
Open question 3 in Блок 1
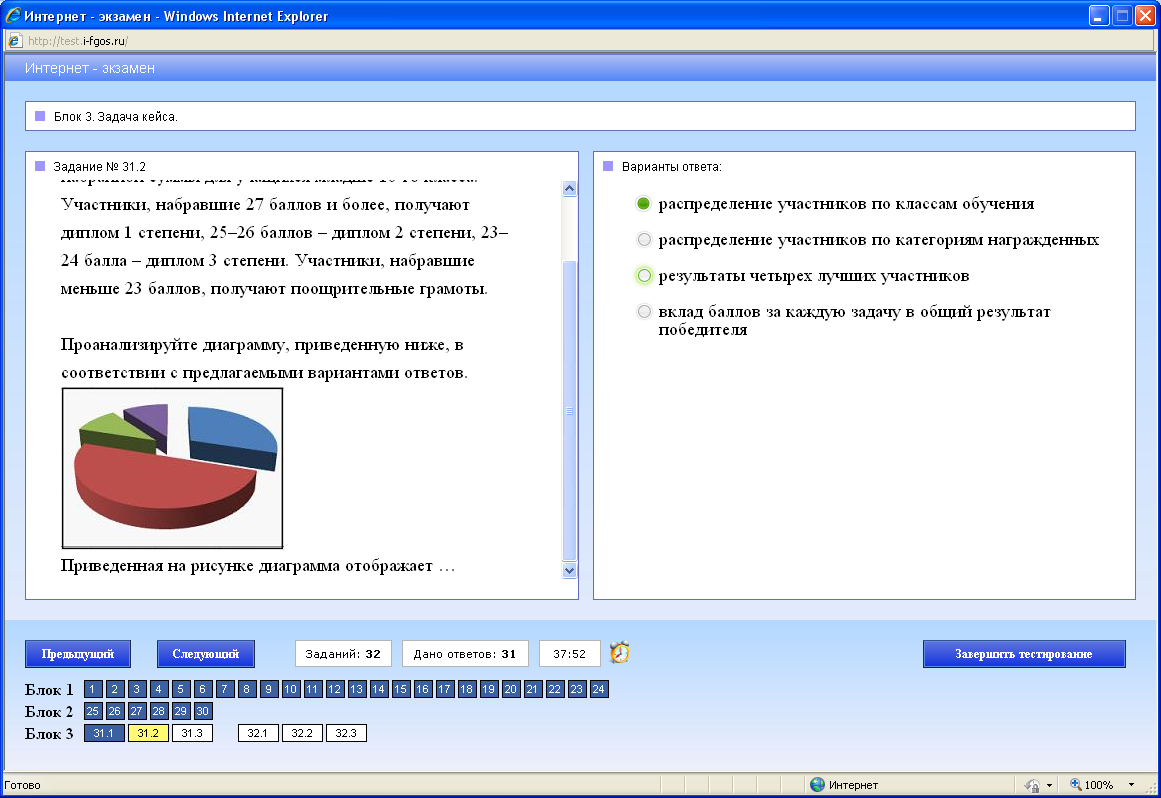coord(136,689)
